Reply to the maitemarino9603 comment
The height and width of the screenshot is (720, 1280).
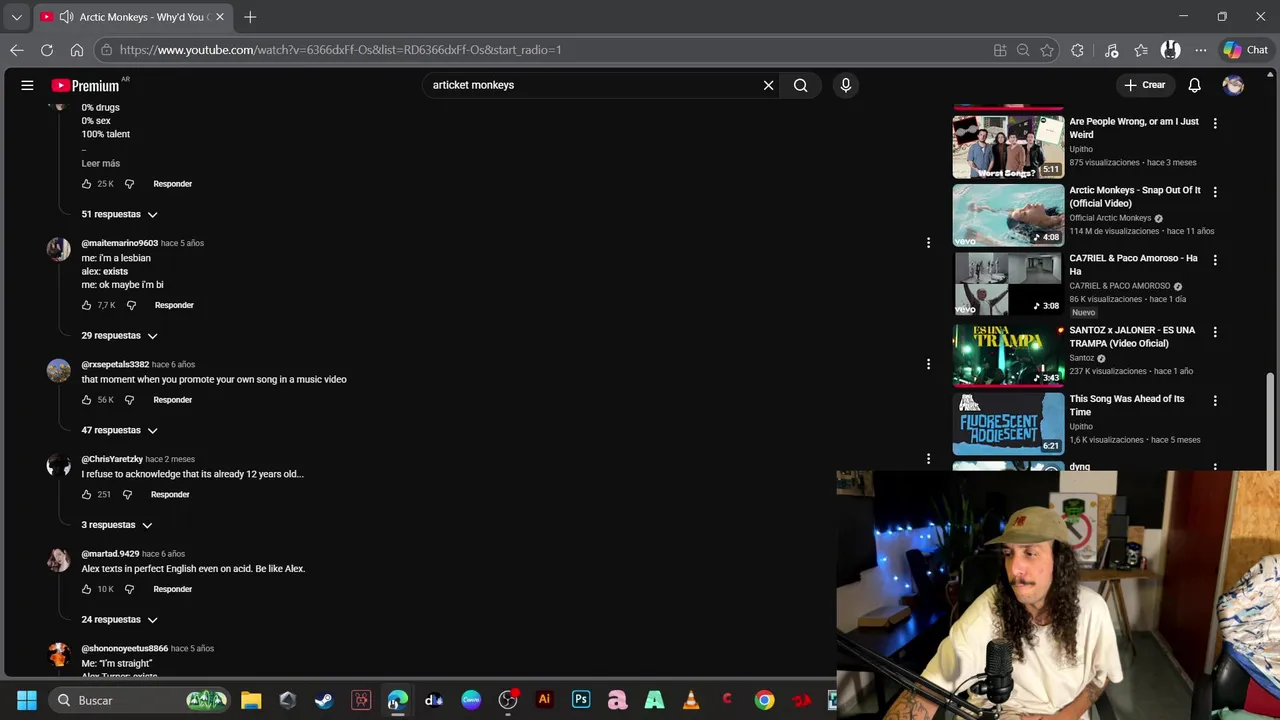point(174,305)
